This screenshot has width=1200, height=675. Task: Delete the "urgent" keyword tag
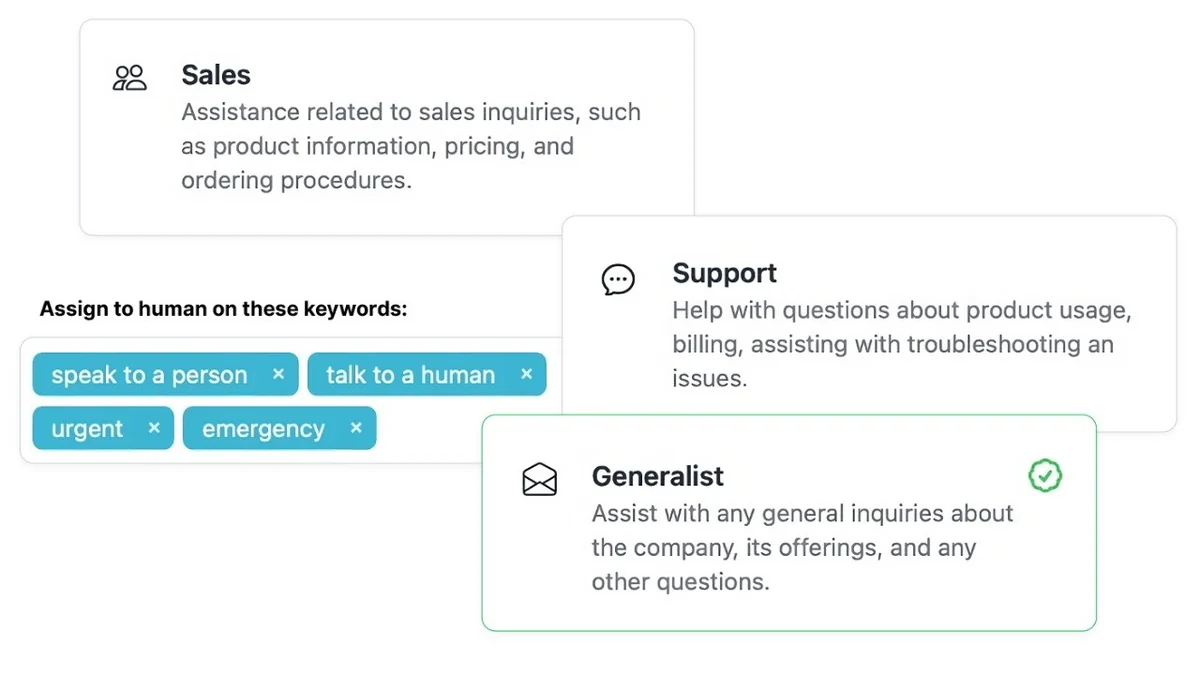[x=155, y=428]
